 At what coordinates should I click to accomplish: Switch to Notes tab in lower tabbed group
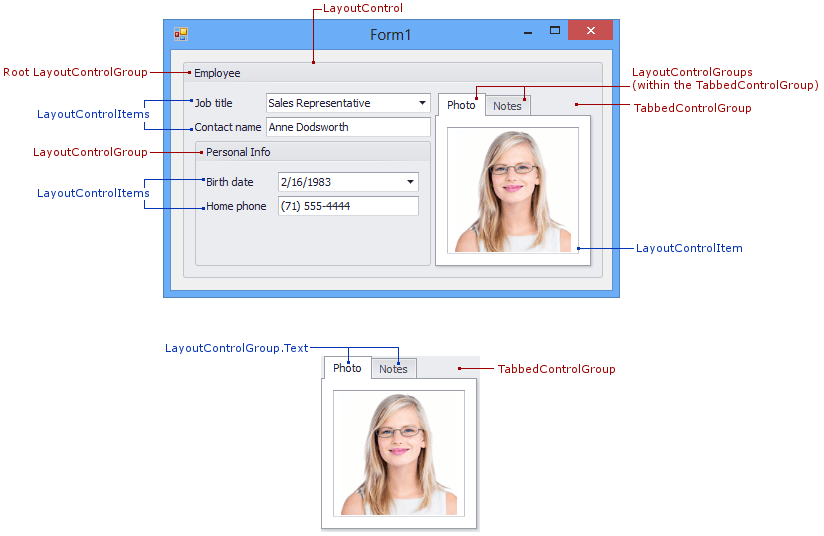click(x=393, y=369)
